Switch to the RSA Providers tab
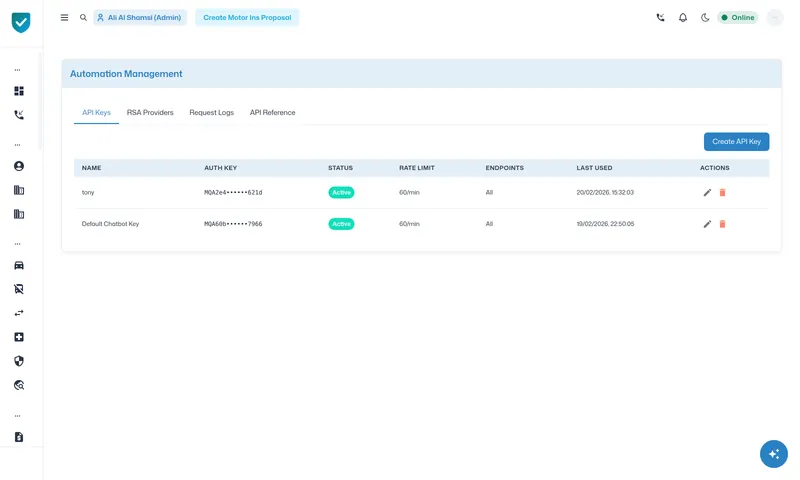 tap(150, 112)
